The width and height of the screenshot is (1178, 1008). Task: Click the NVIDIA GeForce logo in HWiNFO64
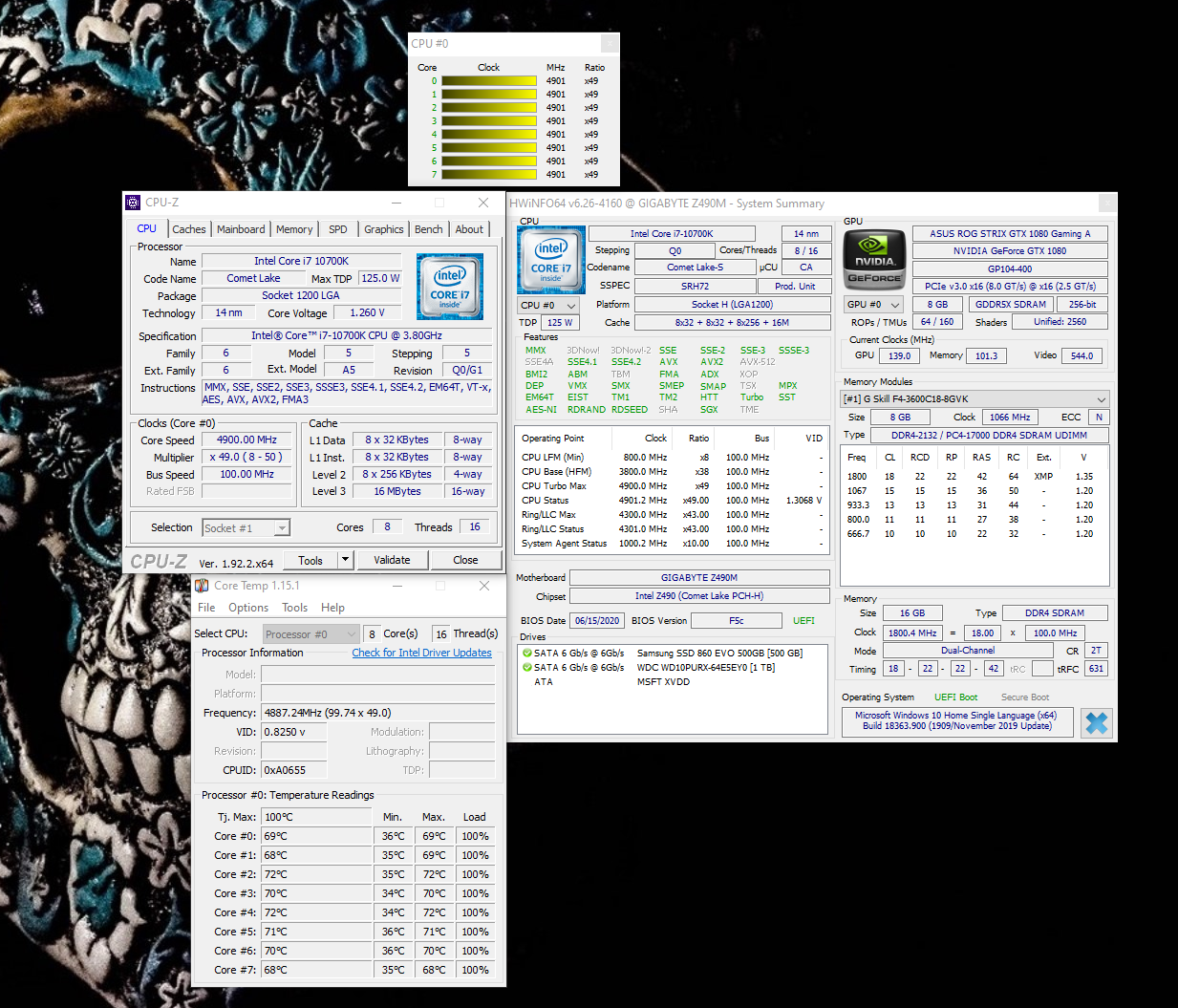click(874, 259)
